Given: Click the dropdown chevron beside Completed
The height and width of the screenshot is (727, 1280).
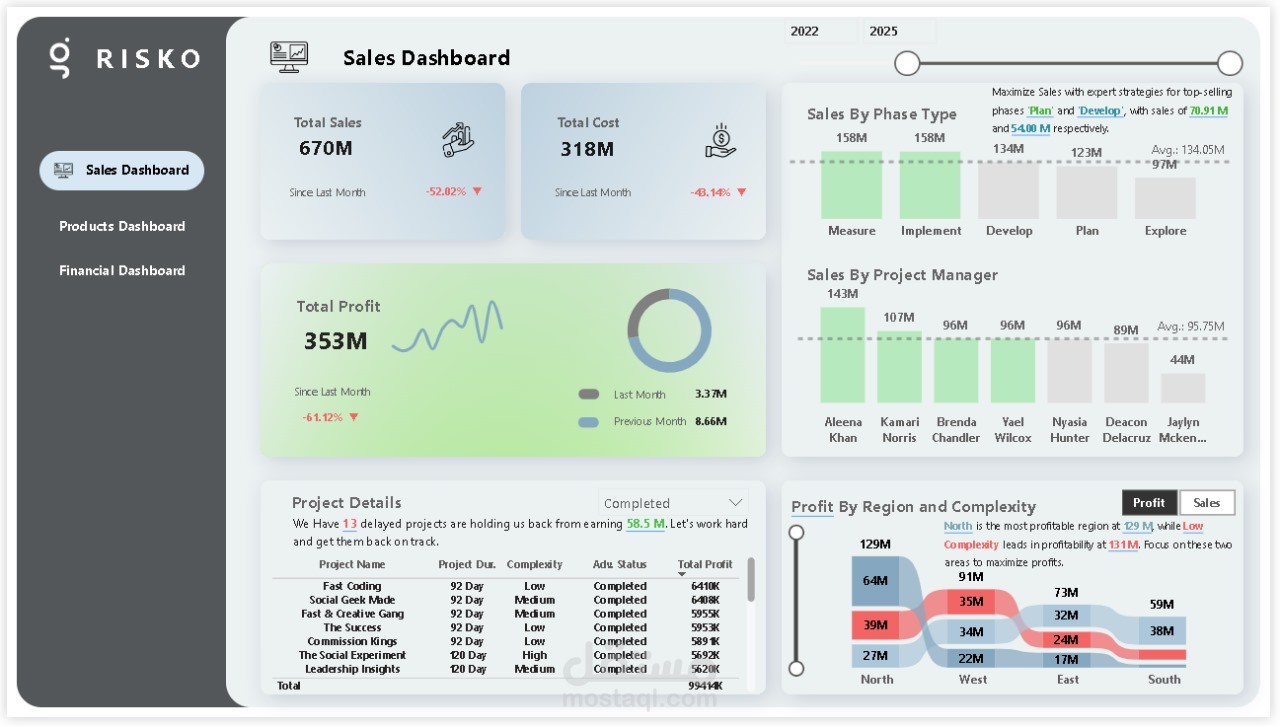Looking at the screenshot, I should pos(735,502).
